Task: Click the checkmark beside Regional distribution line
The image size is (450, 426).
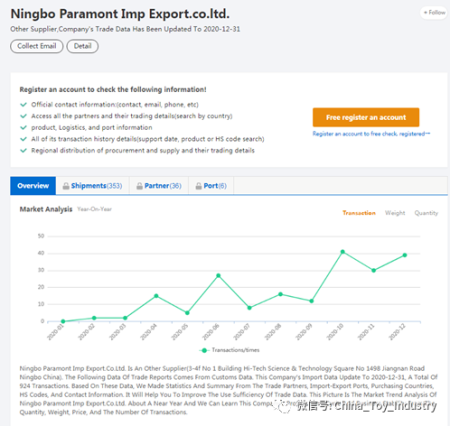Action: [x=23, y=150]
